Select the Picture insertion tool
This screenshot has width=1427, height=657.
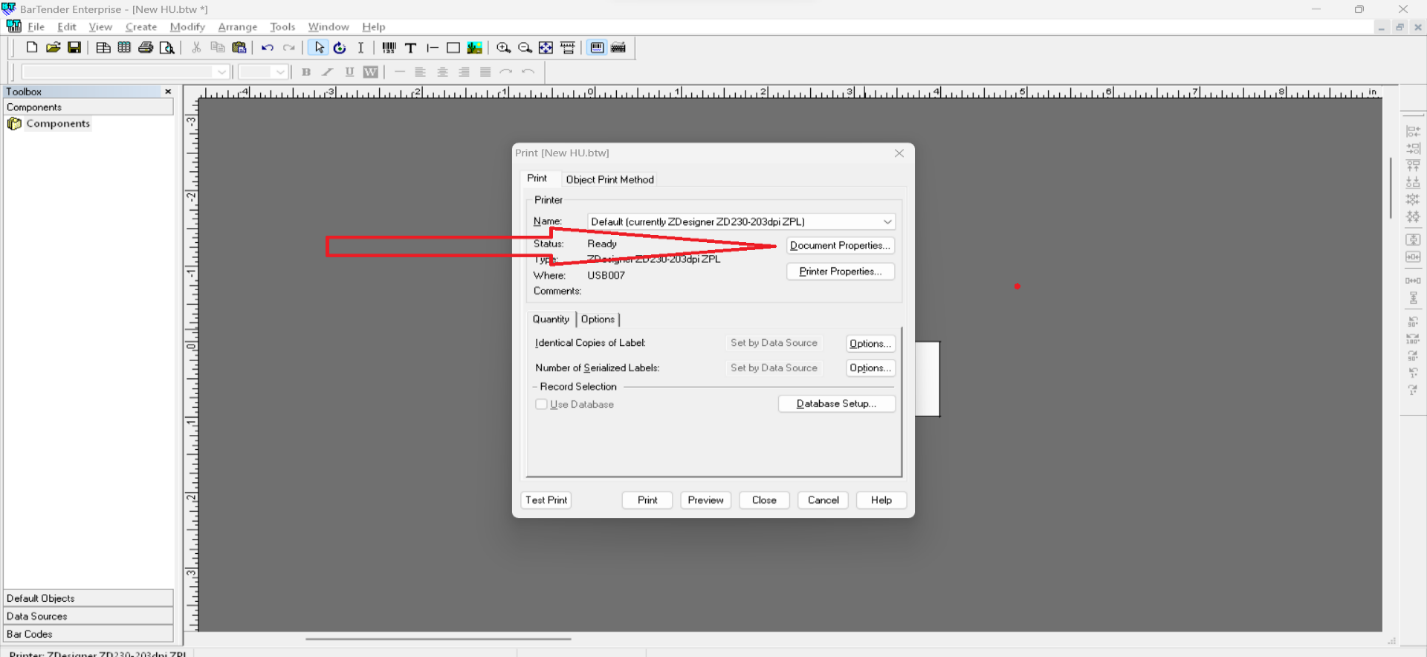pyautogui.click(x=474, y=47)
